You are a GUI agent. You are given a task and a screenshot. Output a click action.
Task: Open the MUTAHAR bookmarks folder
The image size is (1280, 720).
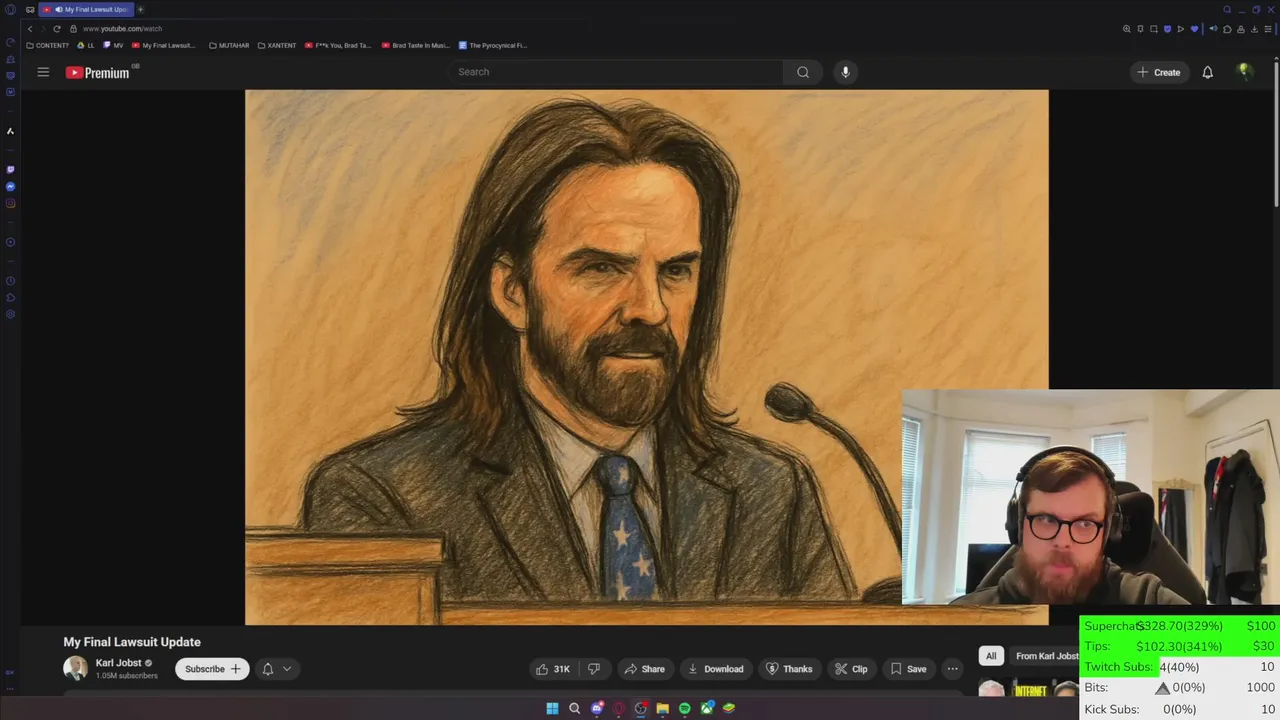pos(229,45)
